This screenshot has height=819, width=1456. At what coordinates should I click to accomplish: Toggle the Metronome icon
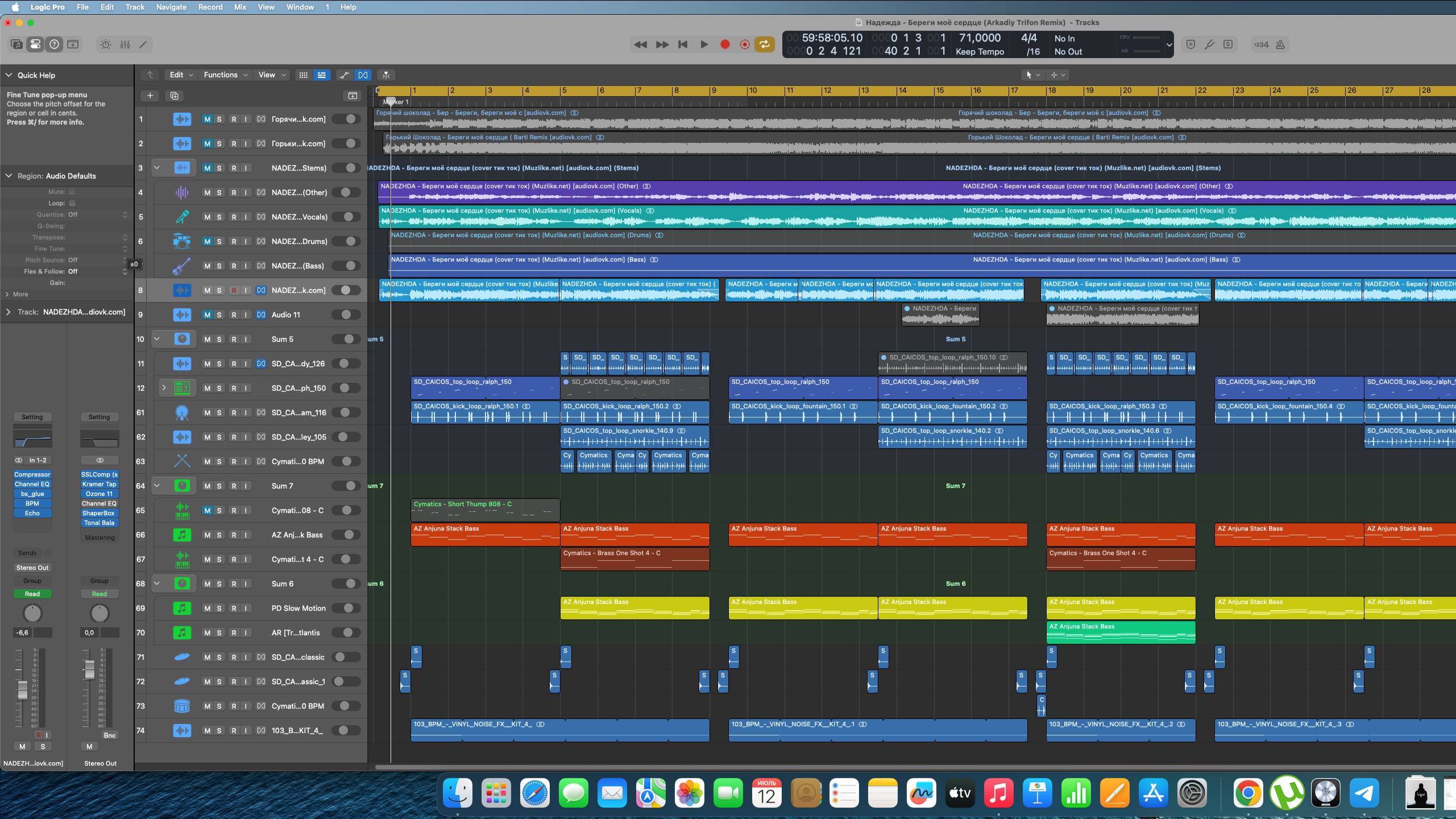tap(1280, 44)
